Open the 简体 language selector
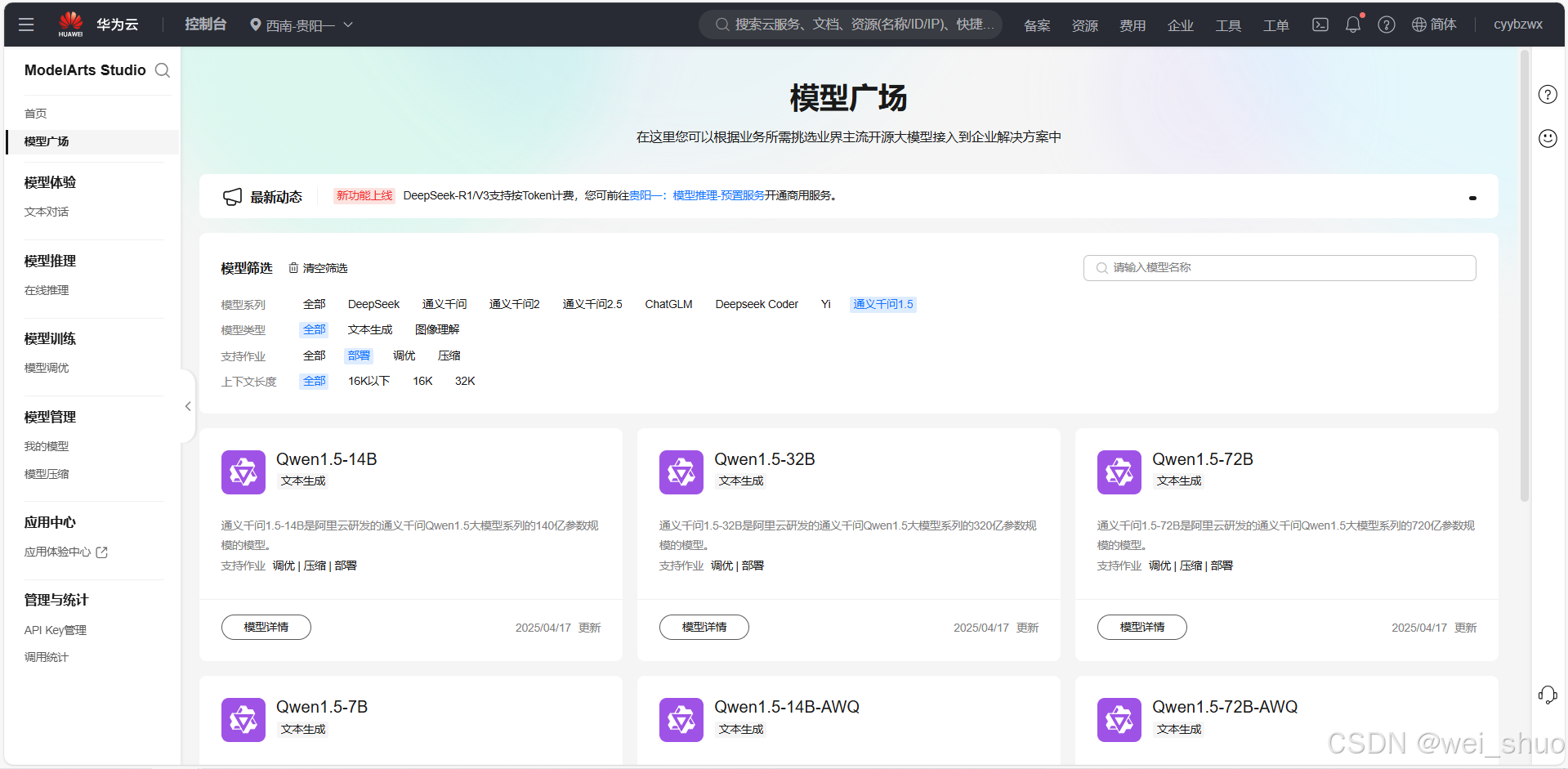The width and height of the screenshot is (1568, 769). [1434, 25]
